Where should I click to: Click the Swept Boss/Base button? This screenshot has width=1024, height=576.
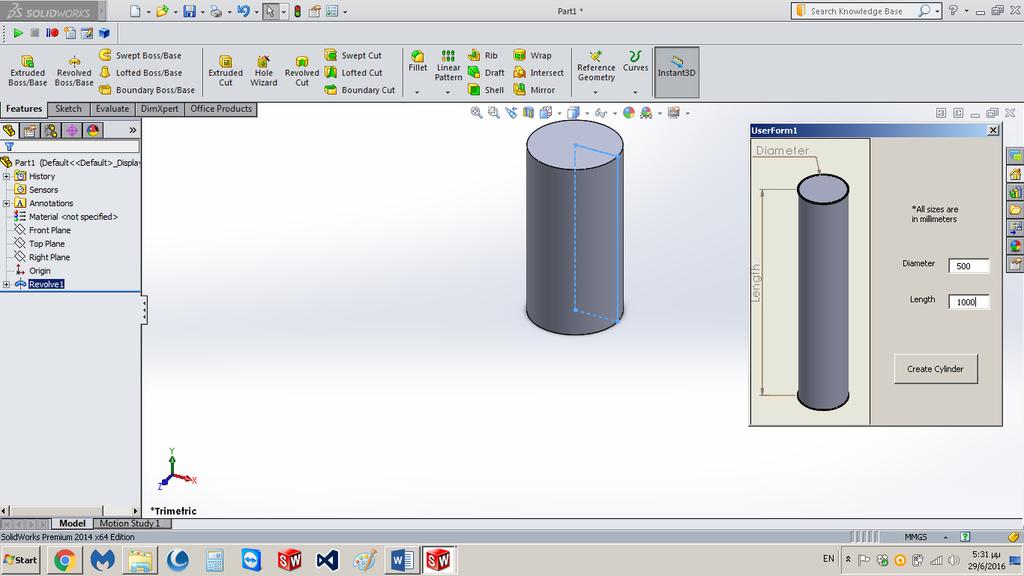tap(141, 56)
